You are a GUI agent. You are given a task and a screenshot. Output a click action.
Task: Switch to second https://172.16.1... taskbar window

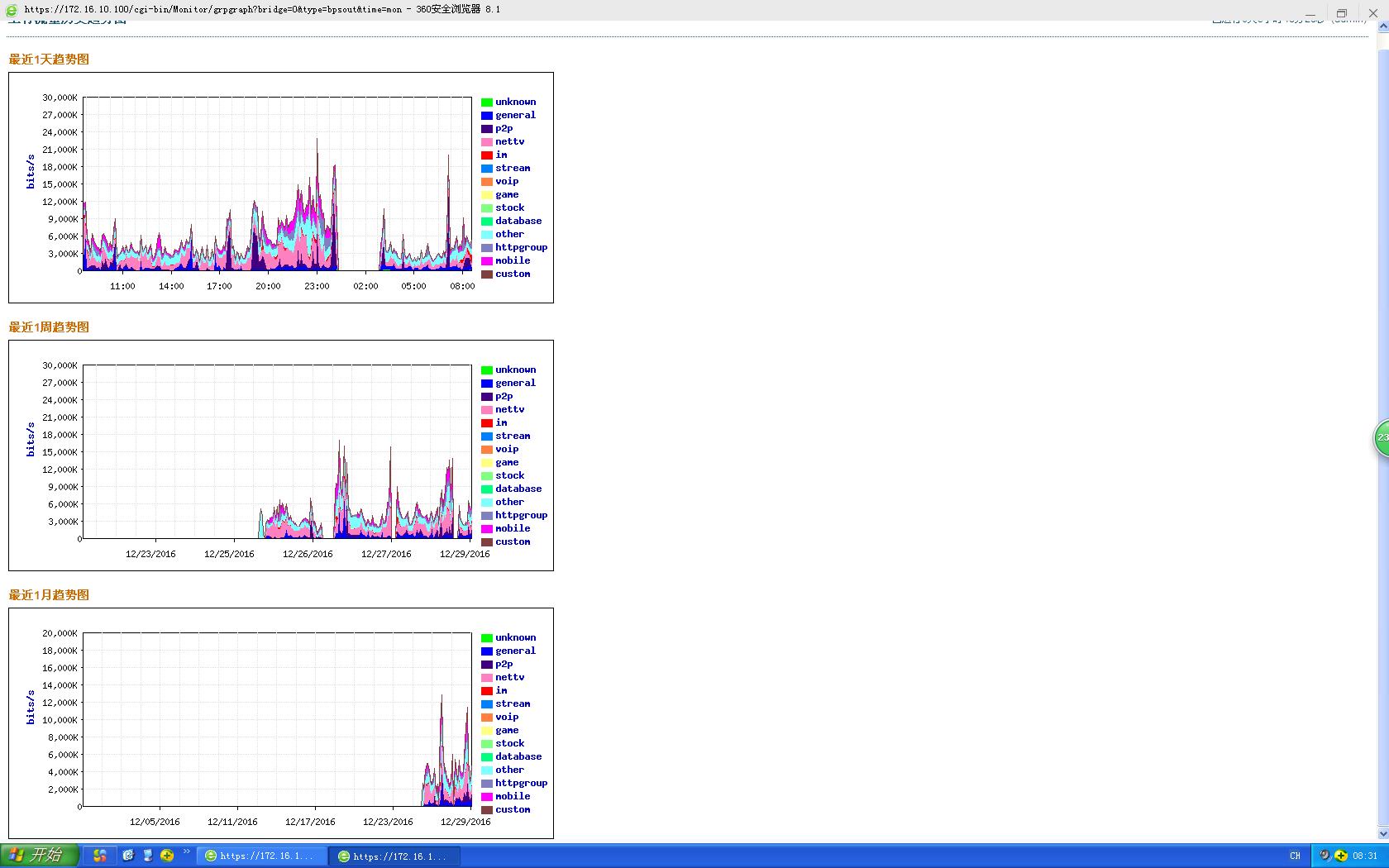(x=394, y=856)
